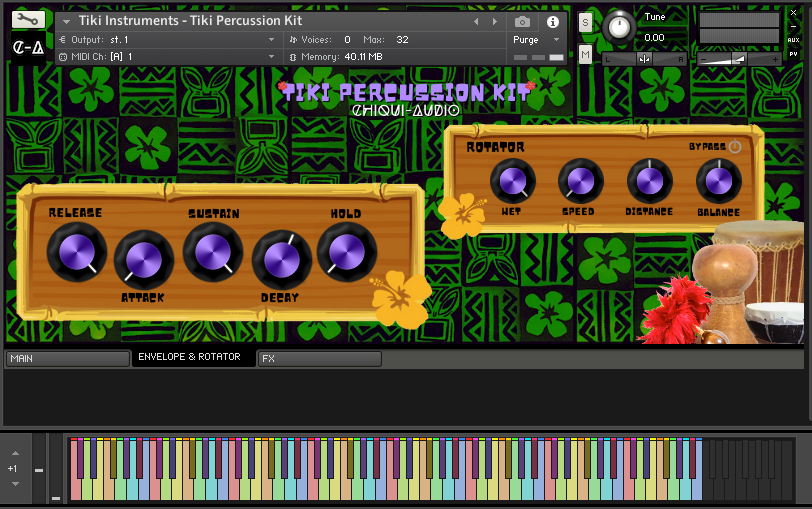Viewport: 812px width, 509px height.
Task: Shift keyboard octave up with arrow
Action: pos(14,453)
